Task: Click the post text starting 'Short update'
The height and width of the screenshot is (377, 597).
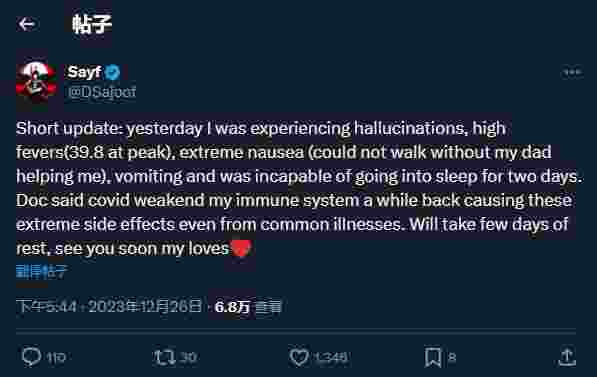Action: [299, 188]
